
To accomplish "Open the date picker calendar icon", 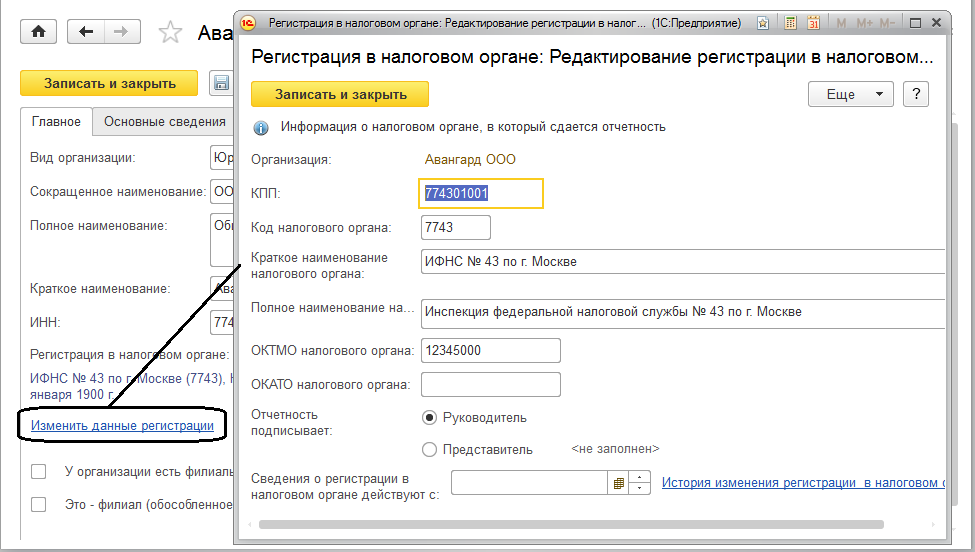I will [x=618, y=484].
